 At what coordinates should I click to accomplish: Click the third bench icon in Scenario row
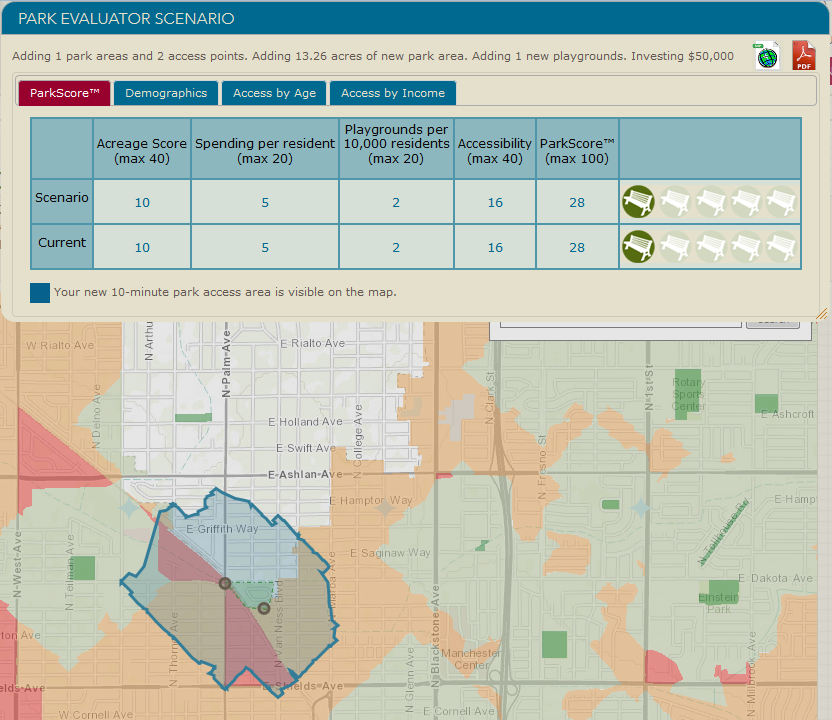[710, 202]
